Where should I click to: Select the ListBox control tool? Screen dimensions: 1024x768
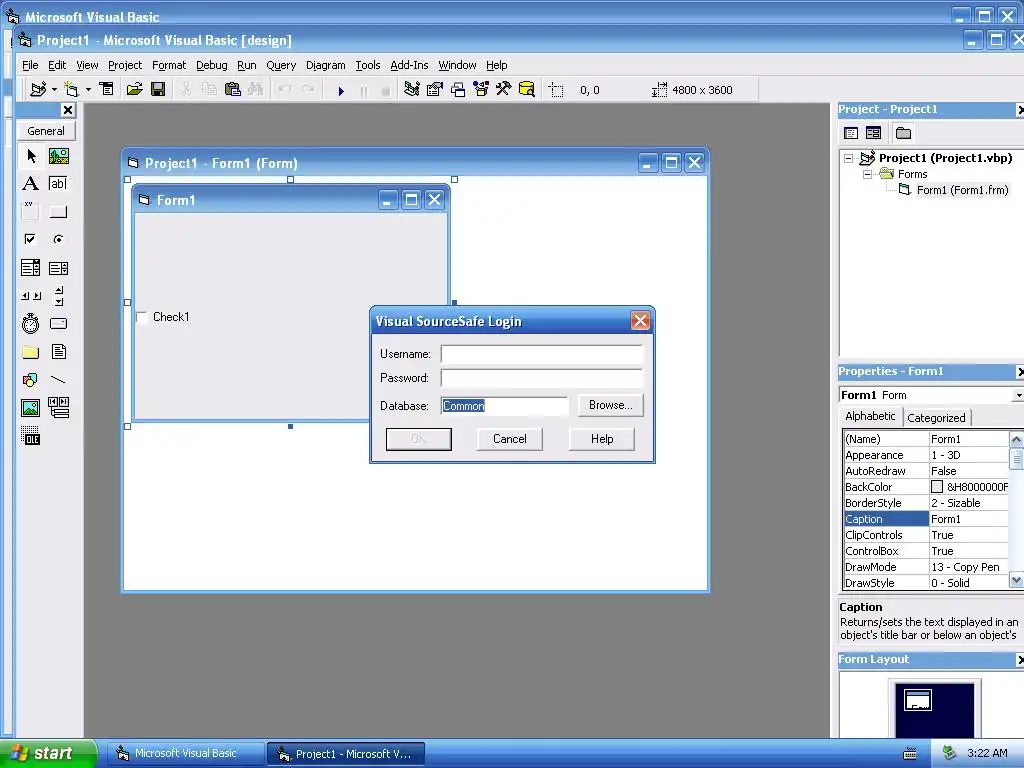[x=59, y=268]
